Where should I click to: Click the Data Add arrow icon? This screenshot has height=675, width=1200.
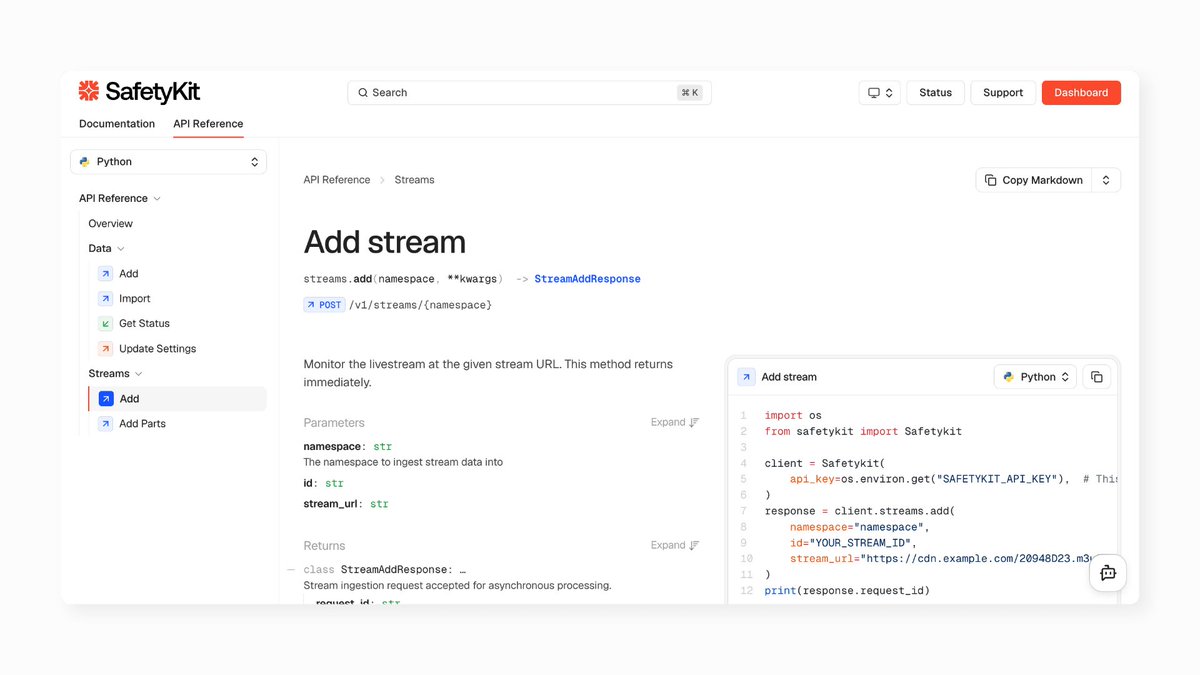tap(105, 274)
